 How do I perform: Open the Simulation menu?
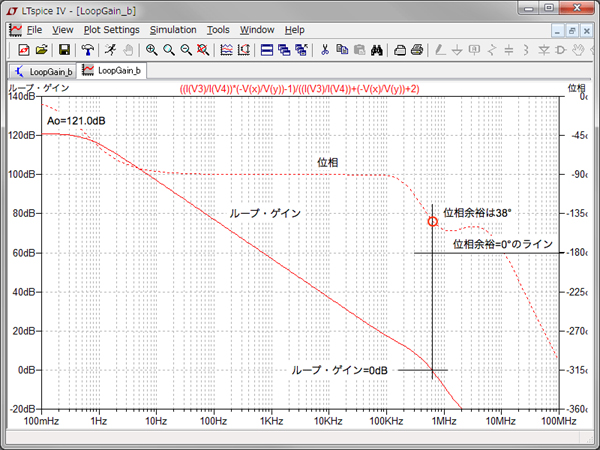pos(173,30)
